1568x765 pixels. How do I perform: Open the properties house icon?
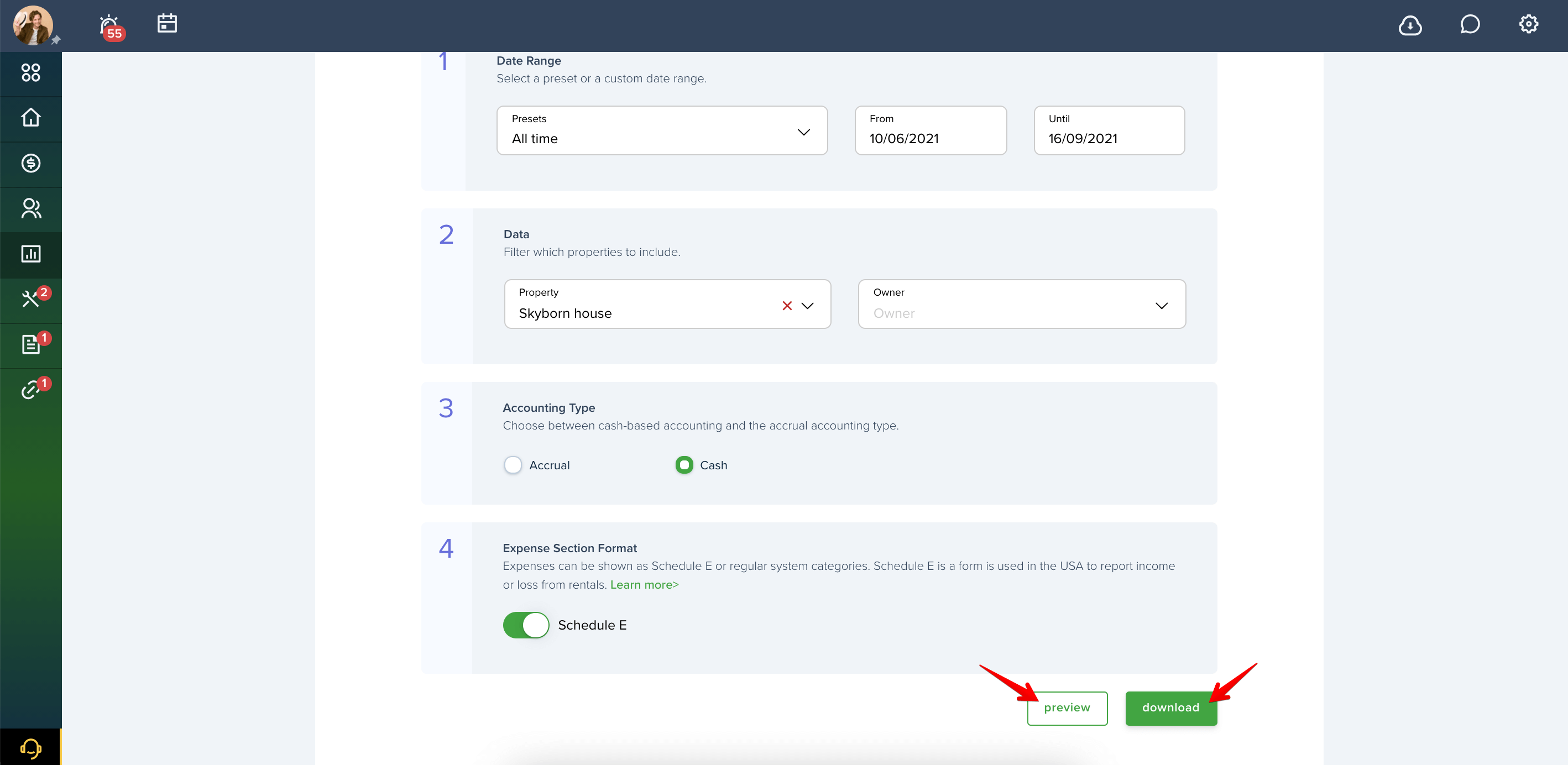(31, 118)
